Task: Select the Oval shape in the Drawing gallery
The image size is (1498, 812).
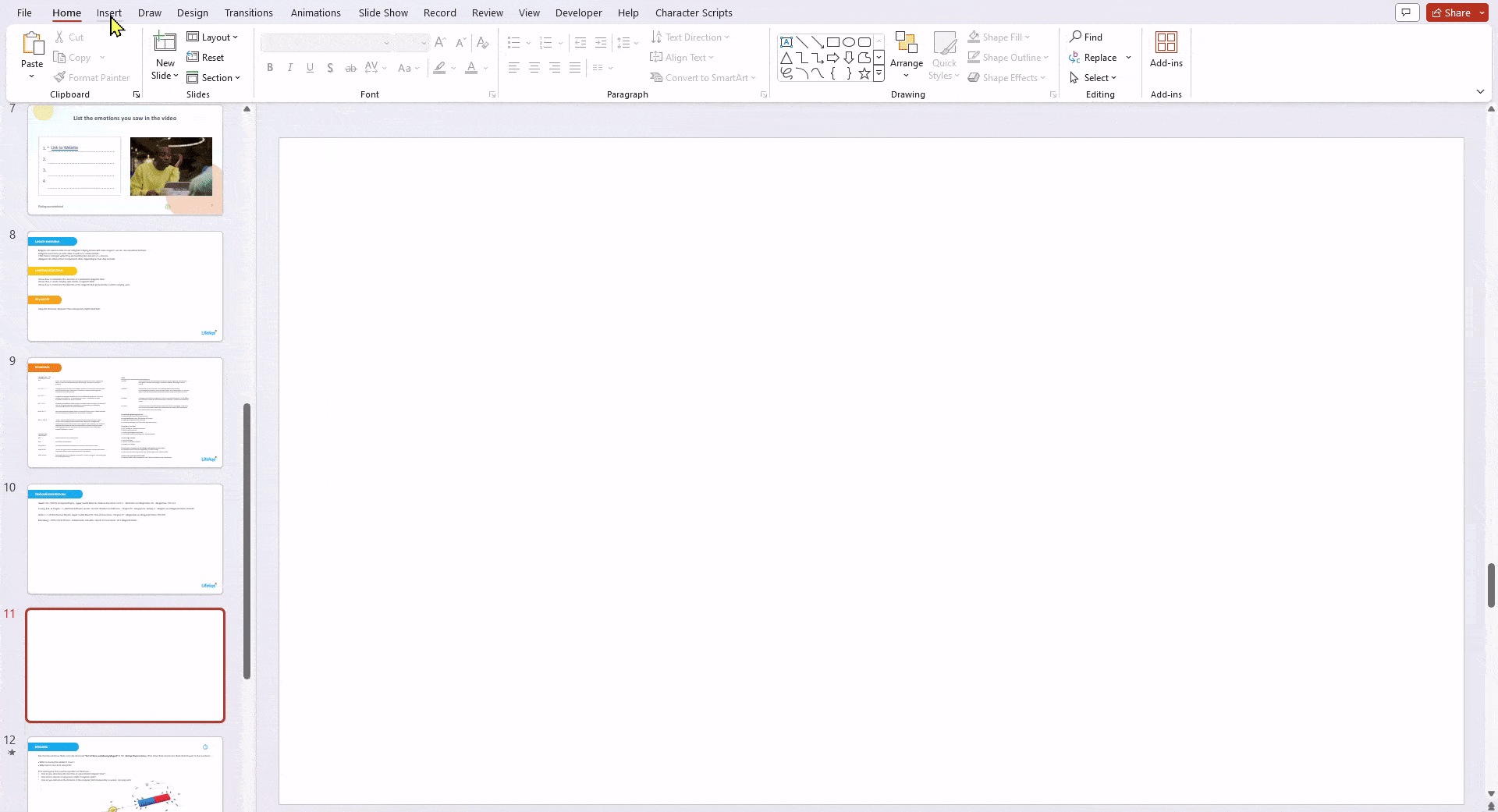Action: pos(850,43)
